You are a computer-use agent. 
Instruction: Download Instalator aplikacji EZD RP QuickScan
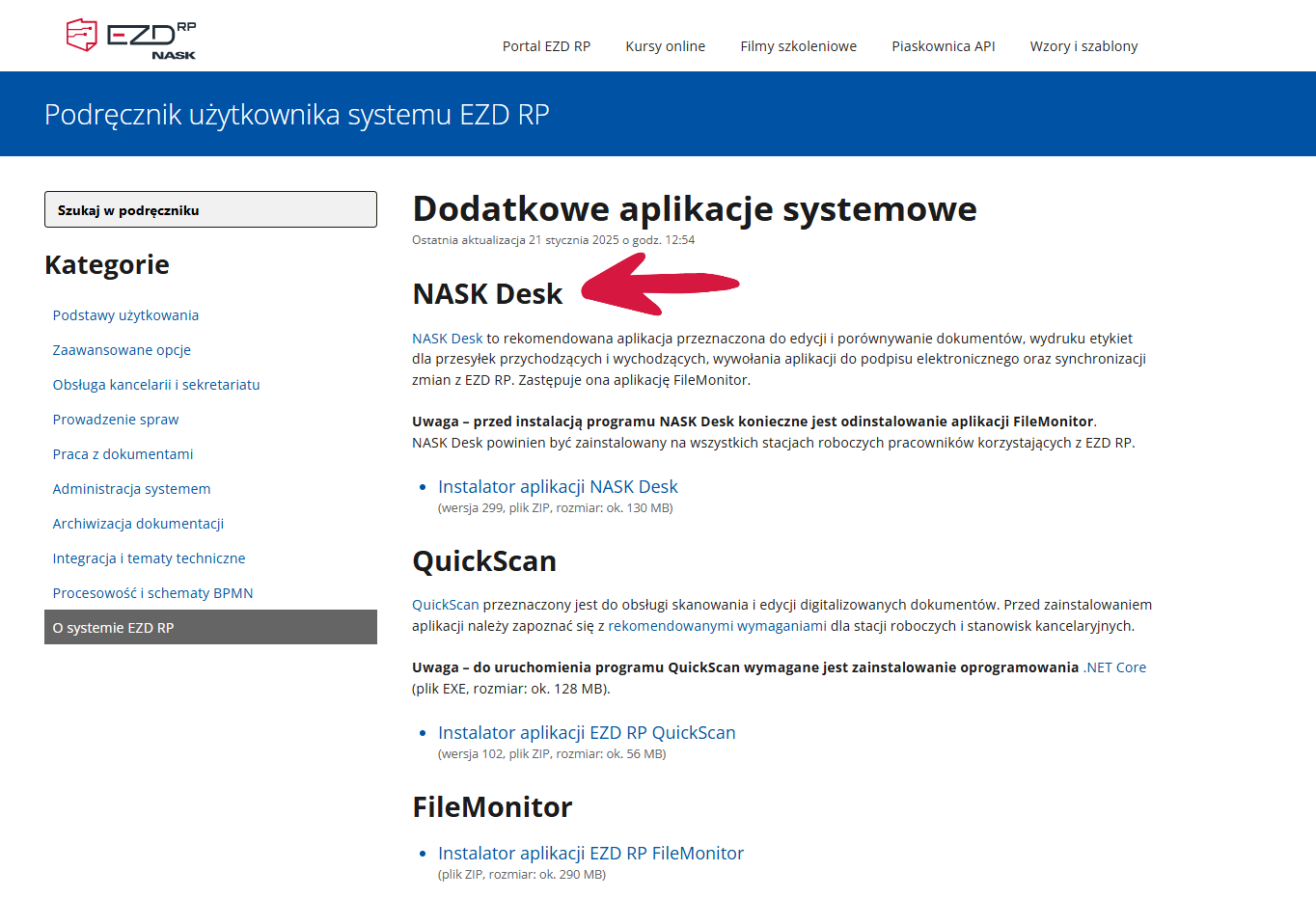tap(587, 733)
